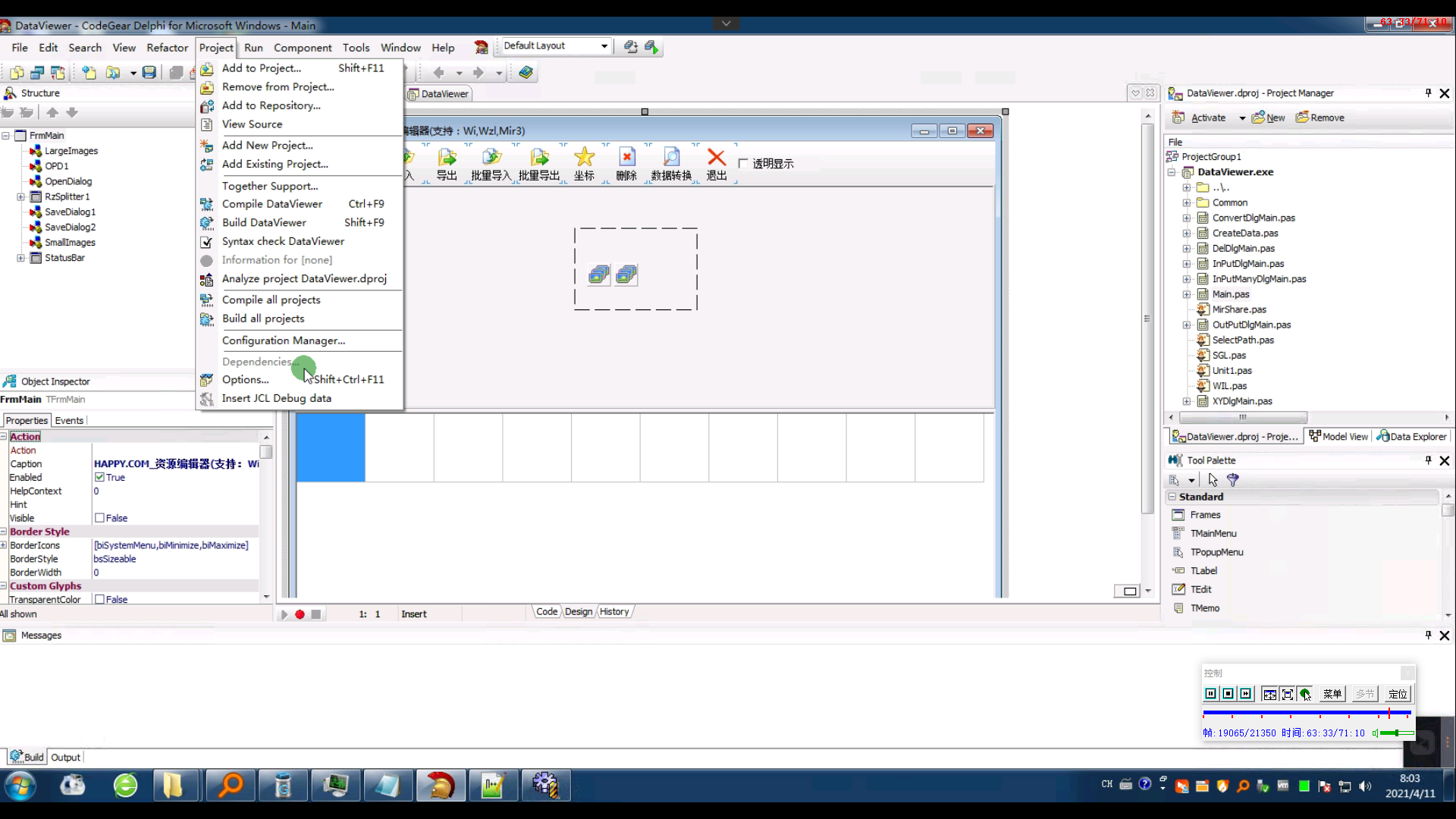The height and width of the screenshot is (819, 1456).
Task: Click the Compile DataViewer icon in Project menu
Action: point(206,204)
